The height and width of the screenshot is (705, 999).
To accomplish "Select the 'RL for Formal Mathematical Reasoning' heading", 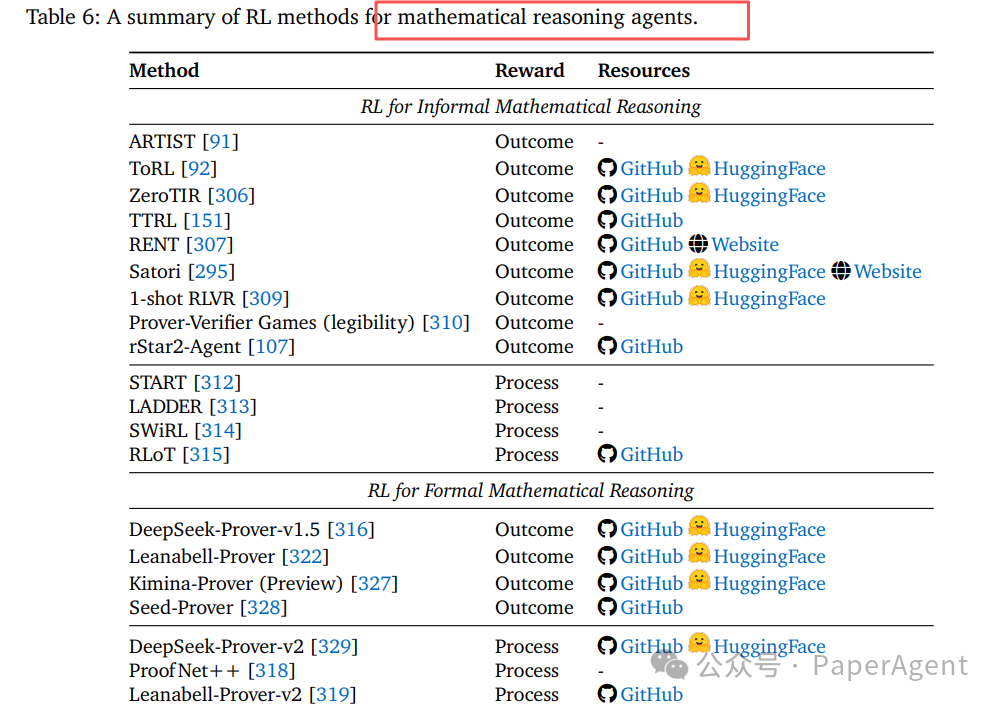I will pos(531,490).
